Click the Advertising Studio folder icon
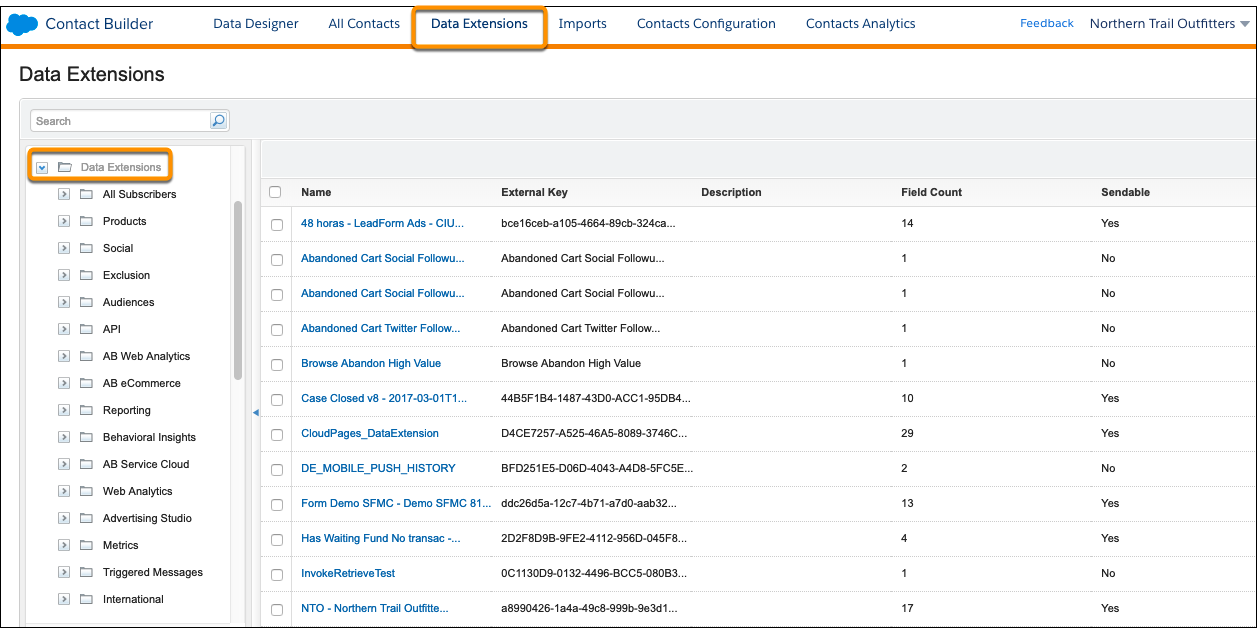 pos(86,518)
